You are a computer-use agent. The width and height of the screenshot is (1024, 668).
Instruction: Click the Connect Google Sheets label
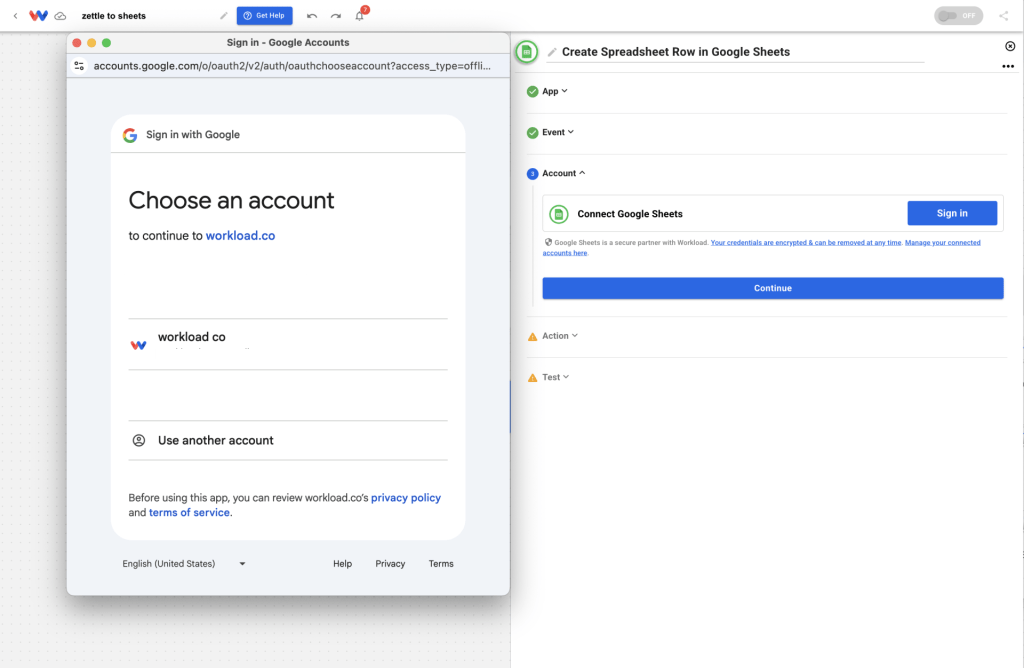[x=630, y=214]
